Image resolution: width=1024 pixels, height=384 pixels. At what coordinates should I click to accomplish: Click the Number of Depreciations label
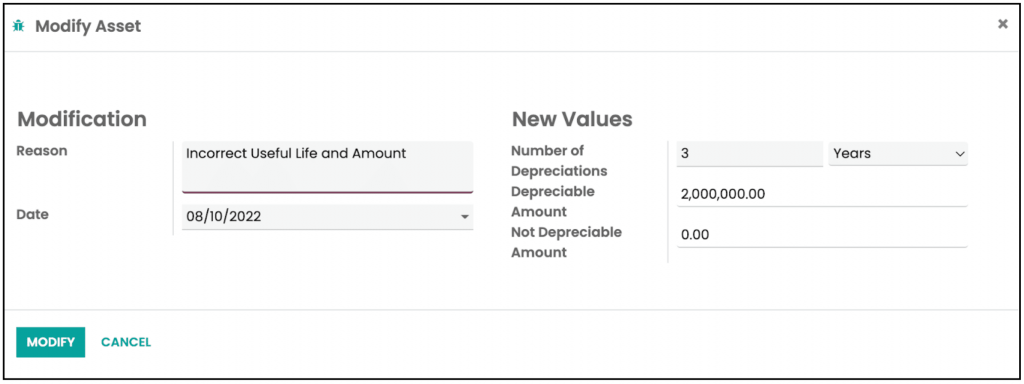(x=560, y=161)
